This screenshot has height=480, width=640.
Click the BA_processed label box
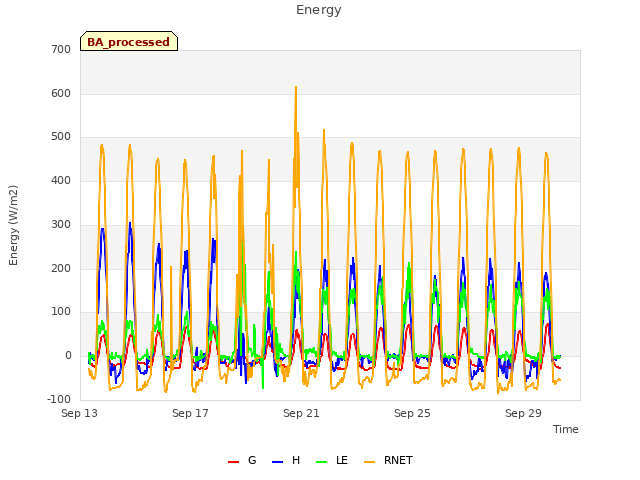tap(129, 41)
